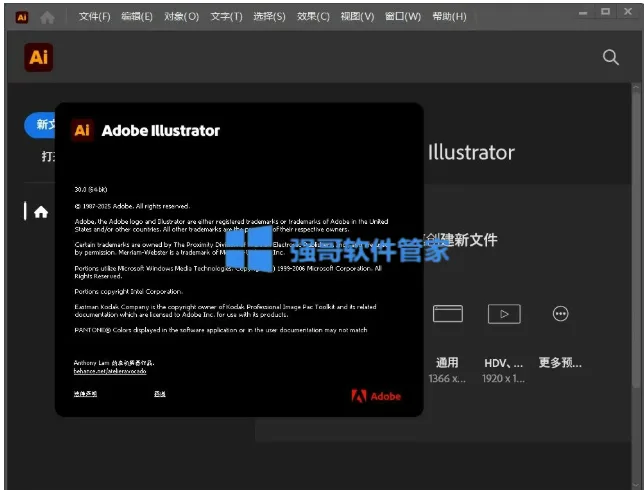Click the Adobe Illustrator title in About dialog
This screenshot has height=490, width=644.
coord(161,131)
